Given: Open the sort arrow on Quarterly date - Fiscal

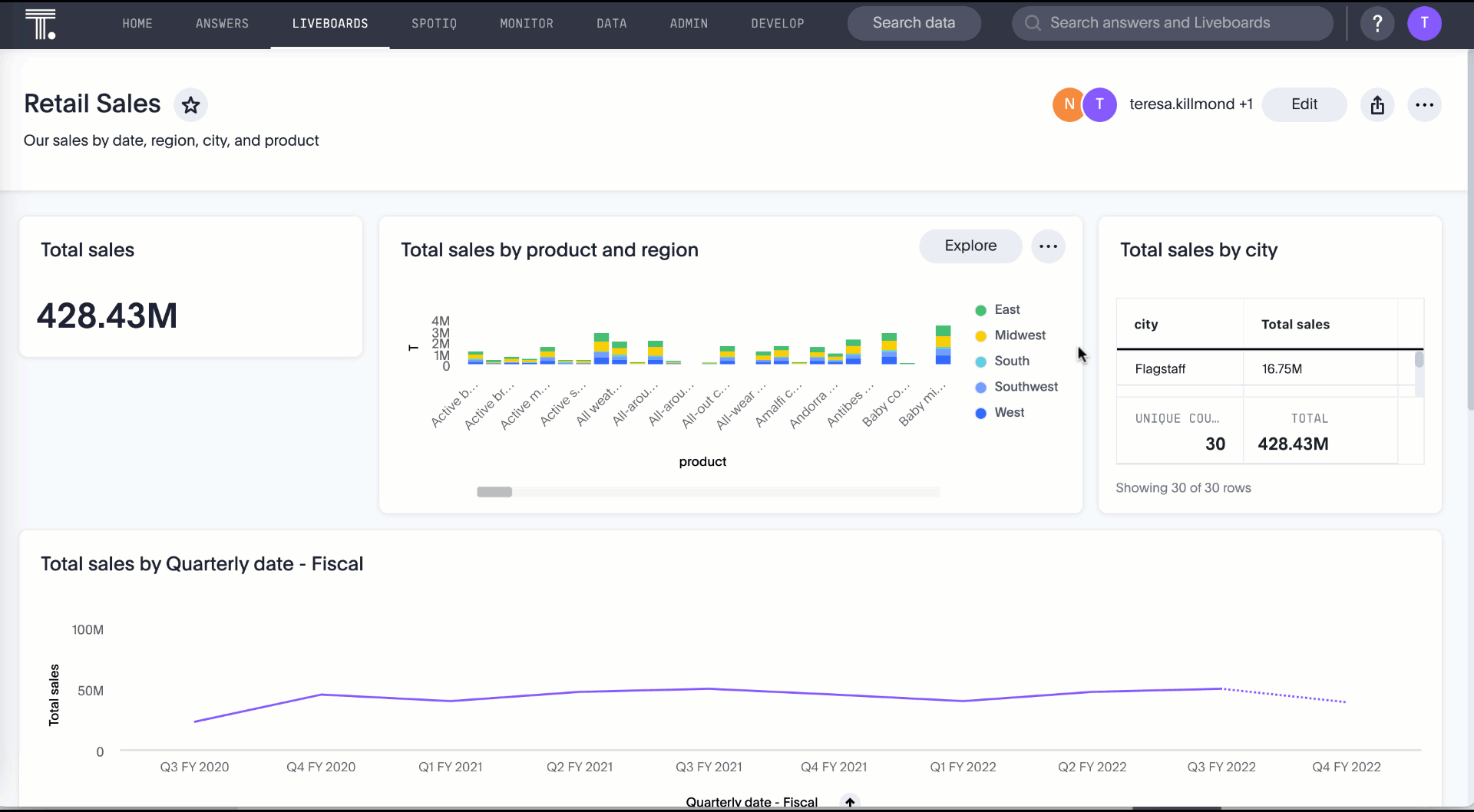Looking at the screenshot, I should pos(850,801).
